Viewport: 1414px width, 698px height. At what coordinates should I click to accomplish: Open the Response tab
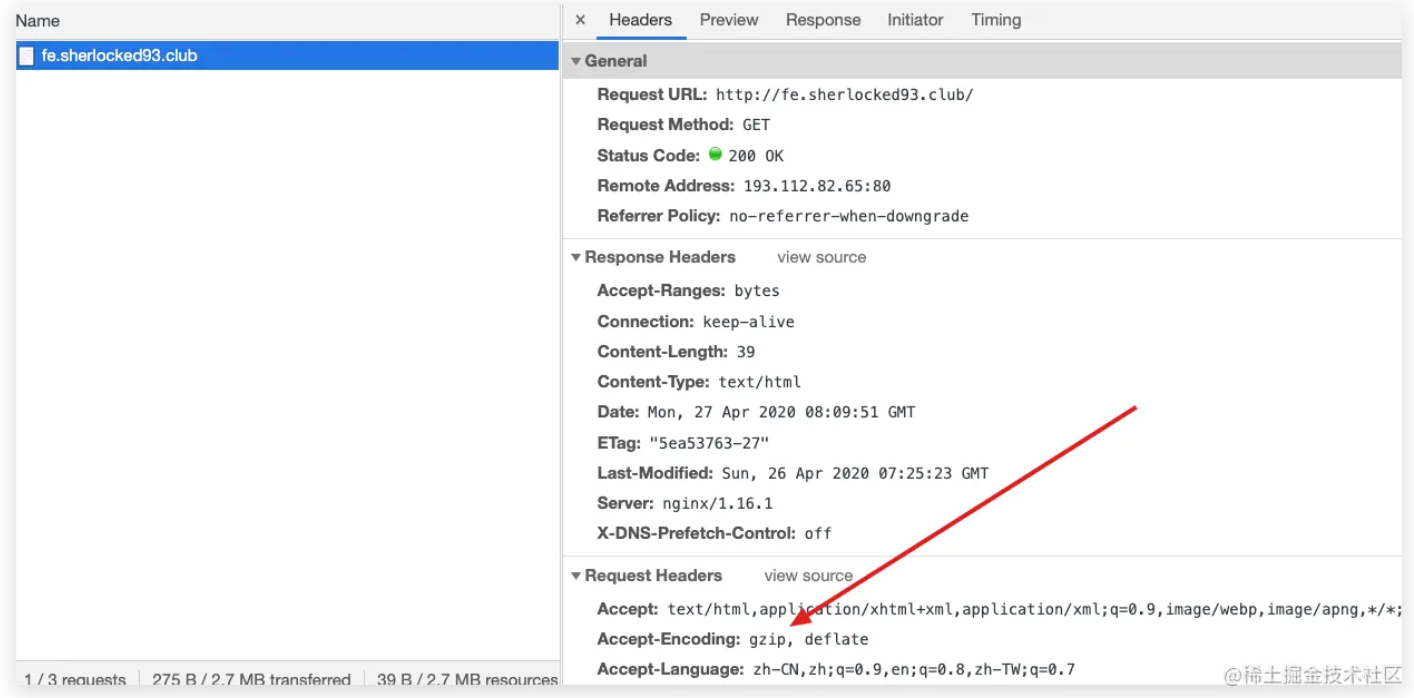[823, 20]
